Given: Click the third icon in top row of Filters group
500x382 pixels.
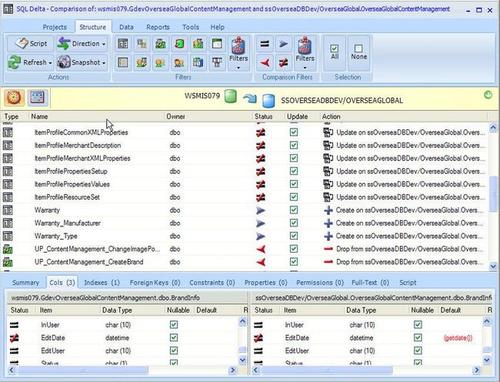Looking at the screenshot, I should click(x=161, y=44).
